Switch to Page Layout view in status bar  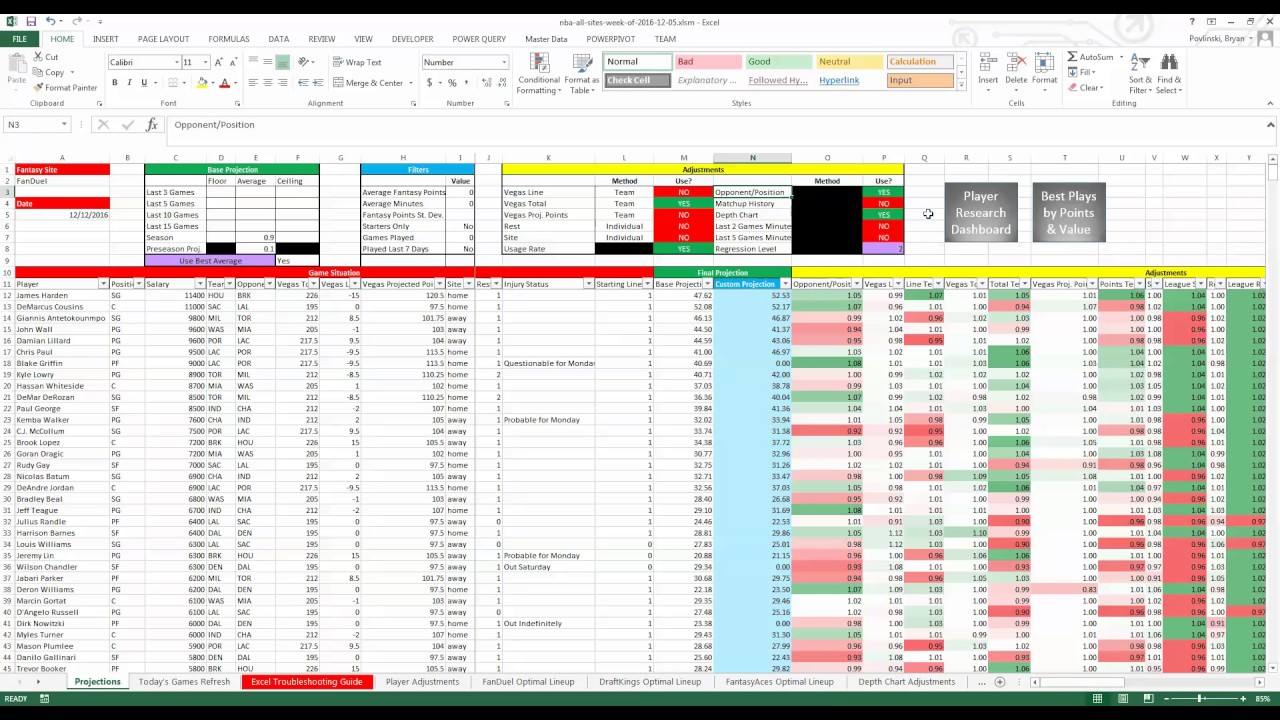pyautogui.click(x=1123, y=699)
